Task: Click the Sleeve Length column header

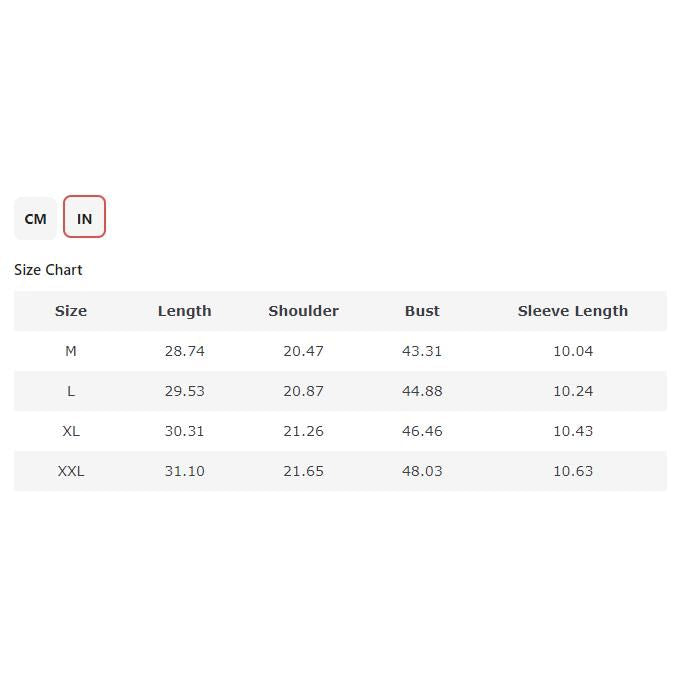Action: (573, 311)
